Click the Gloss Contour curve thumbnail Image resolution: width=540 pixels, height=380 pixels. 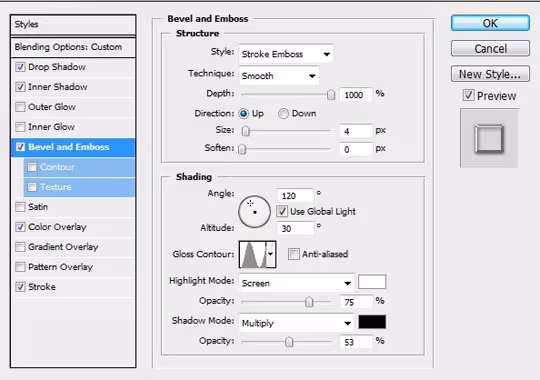click(x=253, y=254)
